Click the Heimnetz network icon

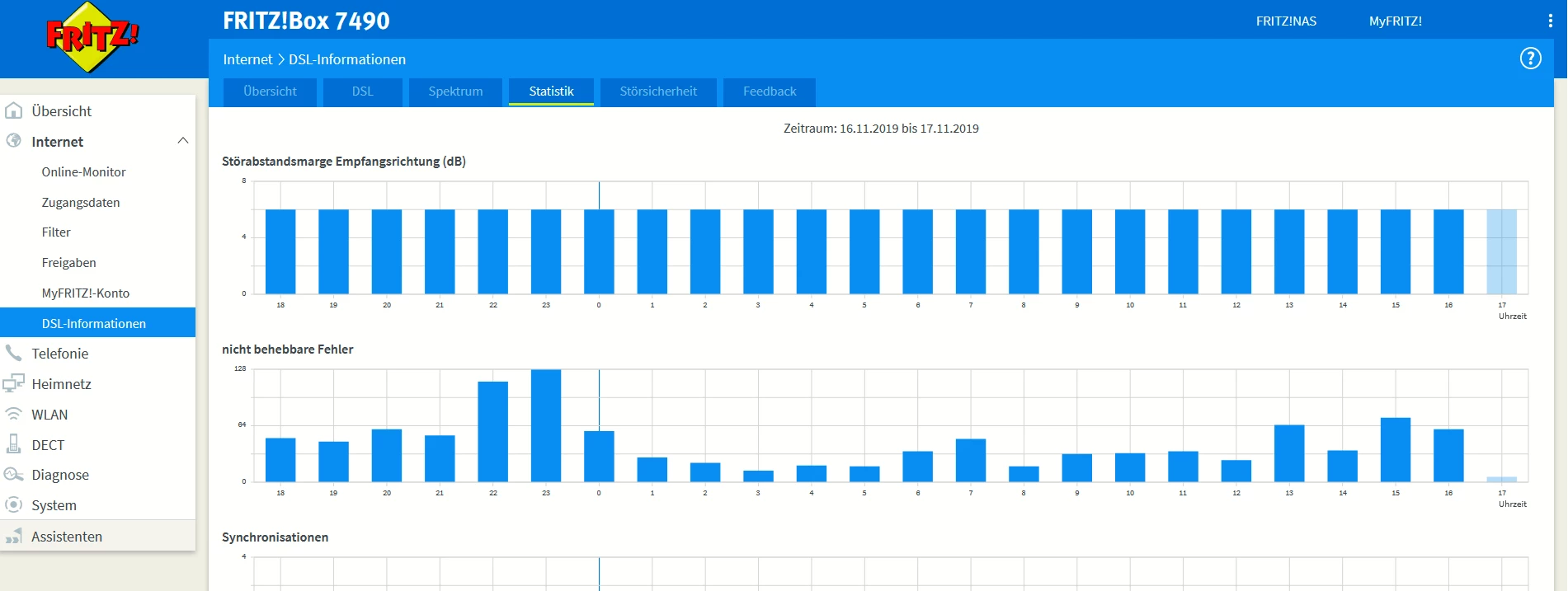coord(14,383)
